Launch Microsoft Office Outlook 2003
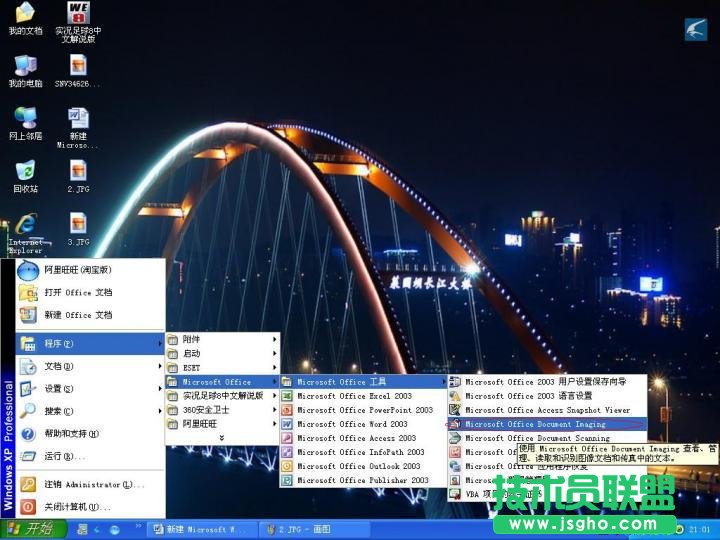Viewport: 720px width, 540px height. click(364, 466)
